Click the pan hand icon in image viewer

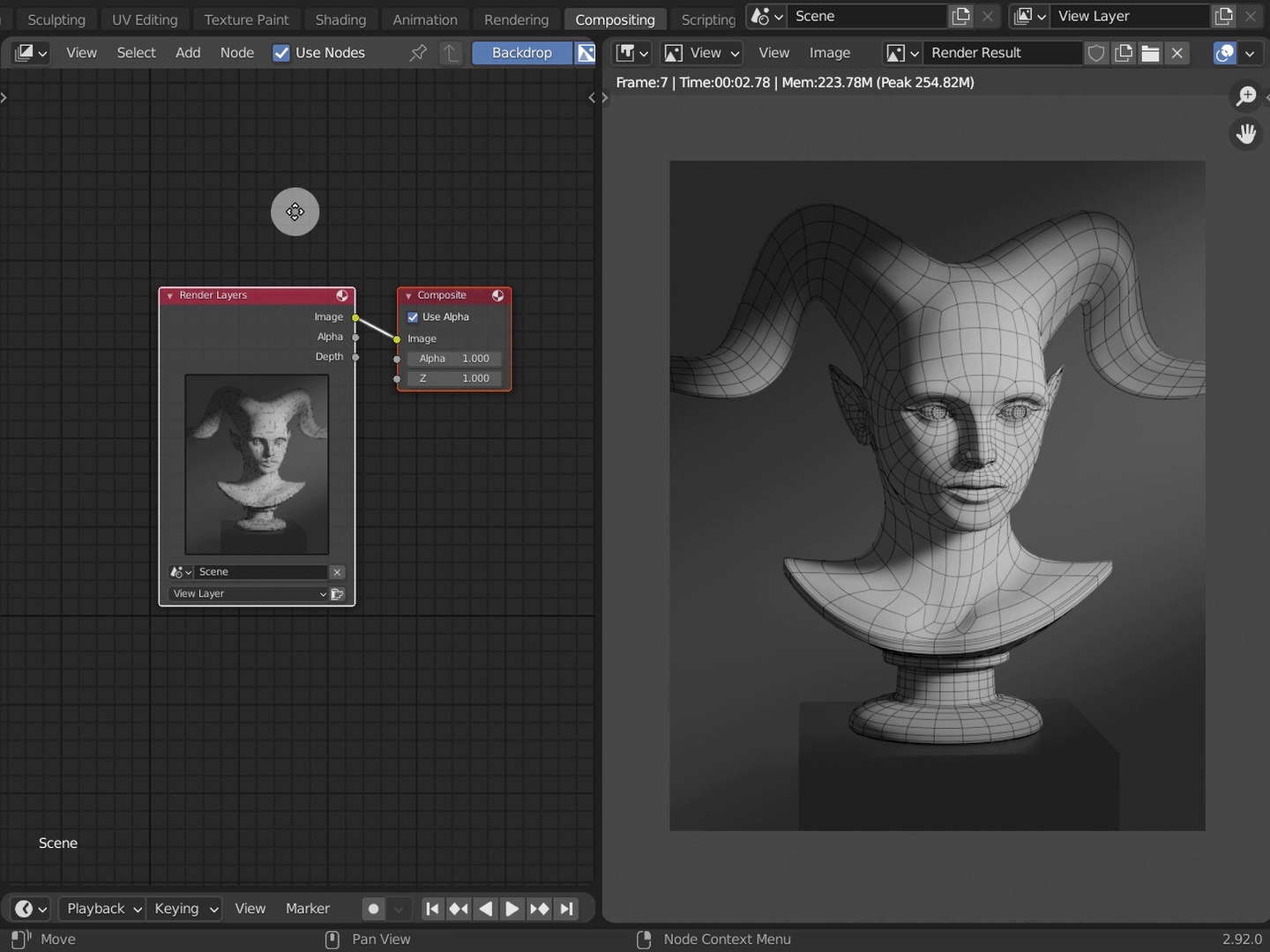1245,134
